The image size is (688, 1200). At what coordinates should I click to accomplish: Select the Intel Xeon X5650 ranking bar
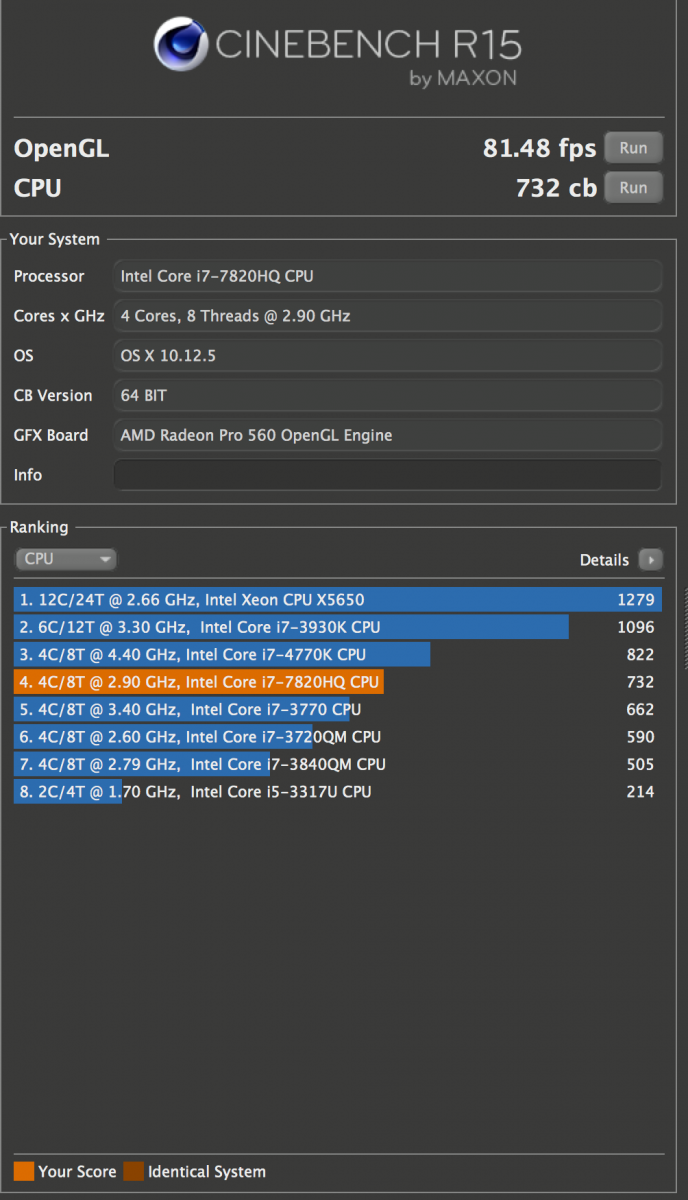click(x=300, y=599)
